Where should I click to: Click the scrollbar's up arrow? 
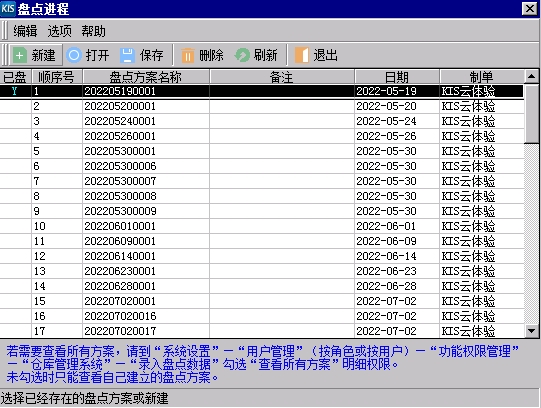tap(531, 76)
